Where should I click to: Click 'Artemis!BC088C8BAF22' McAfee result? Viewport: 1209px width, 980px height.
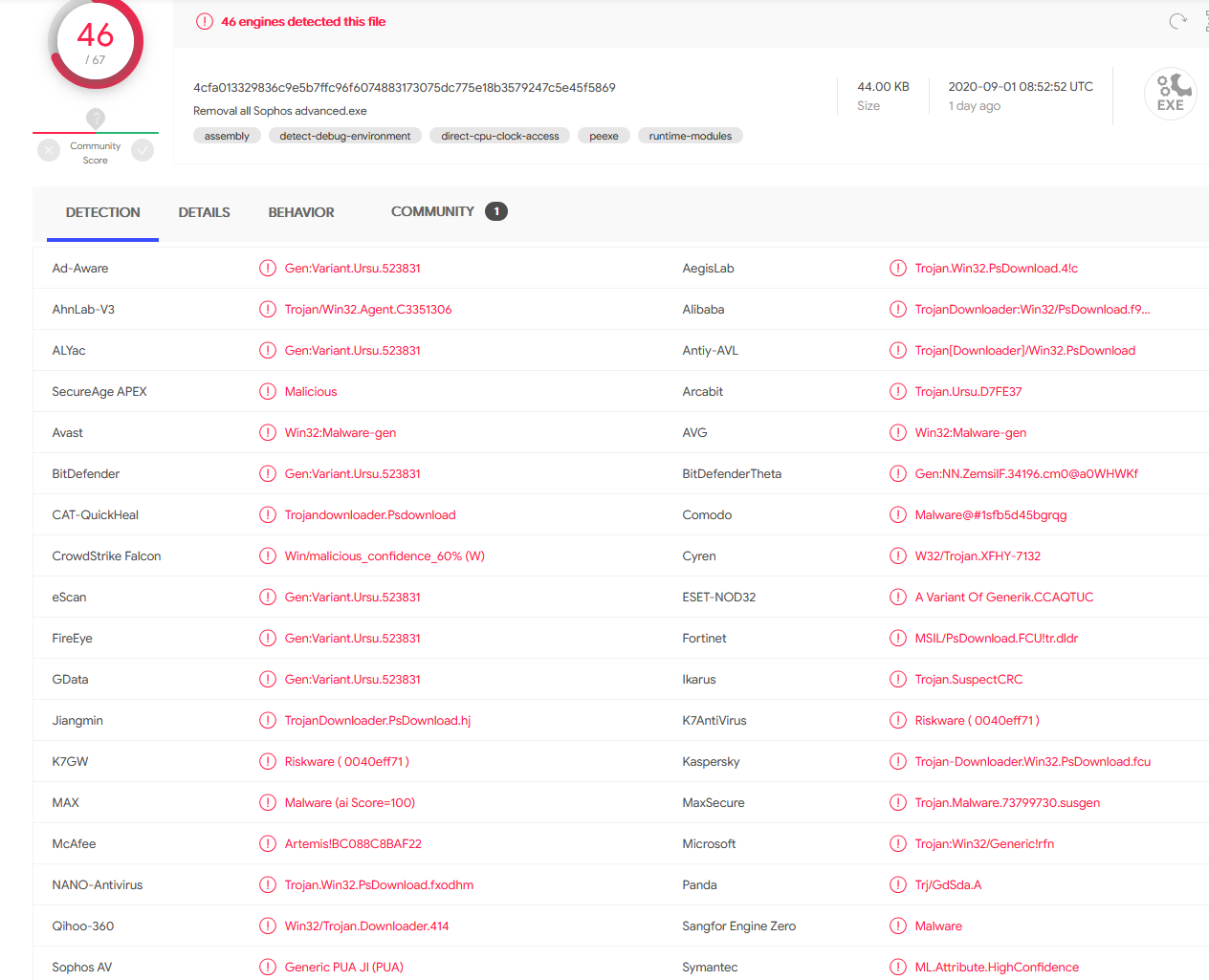click(x=353, y=843)
